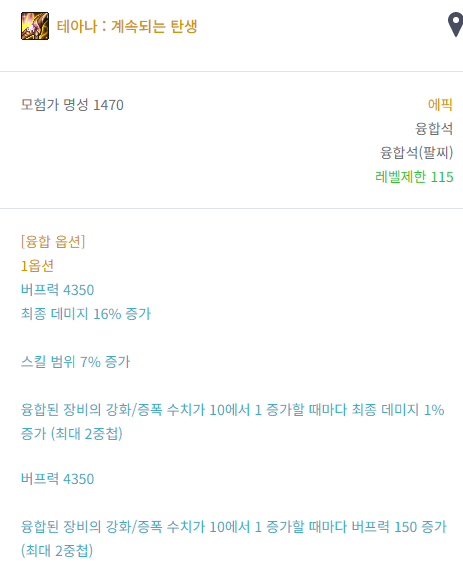Click the map pin location icon
Viewport: 463px width, 579px height.
(455, 24)
